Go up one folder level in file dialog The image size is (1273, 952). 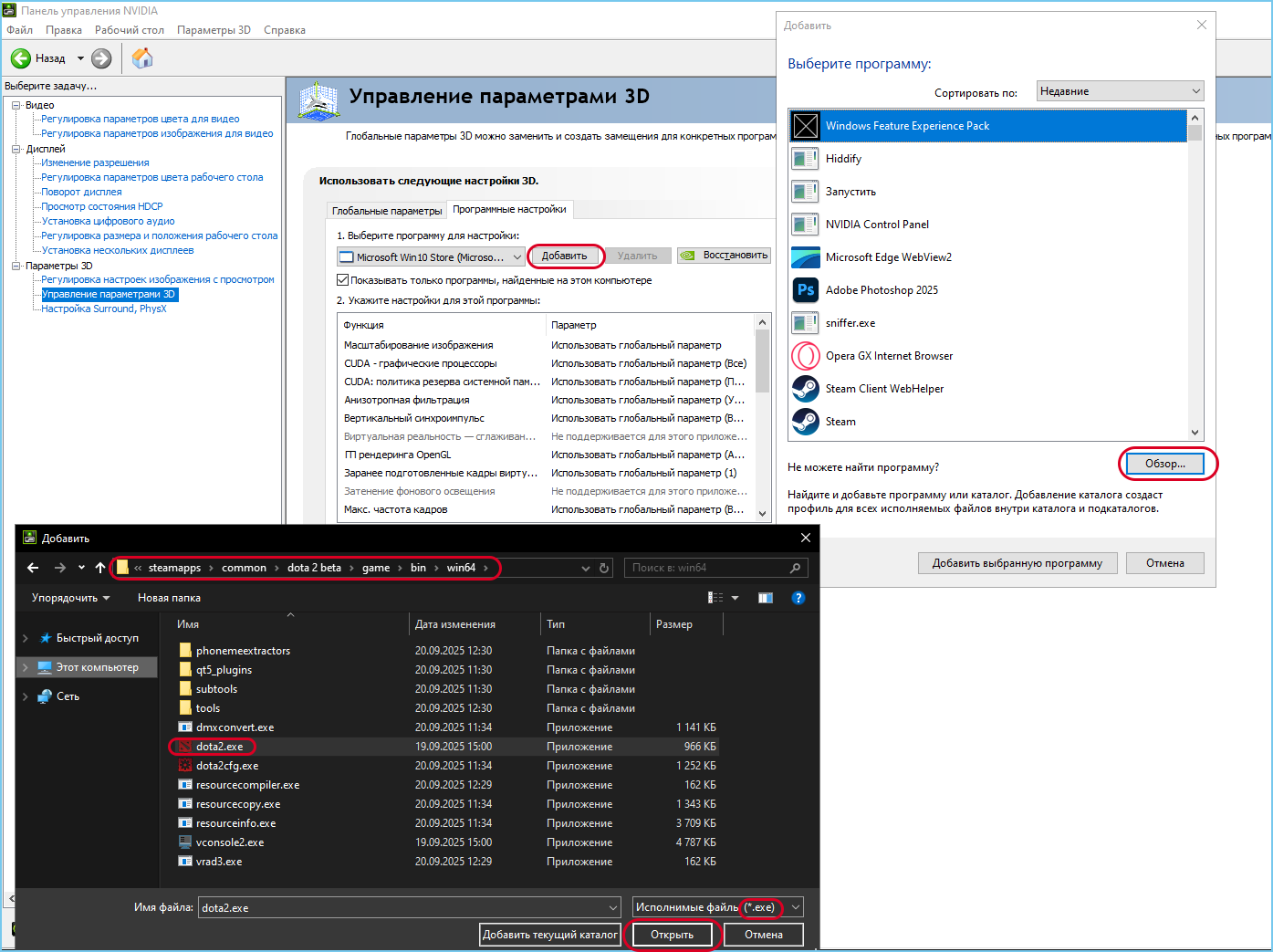tap(100, 568)
